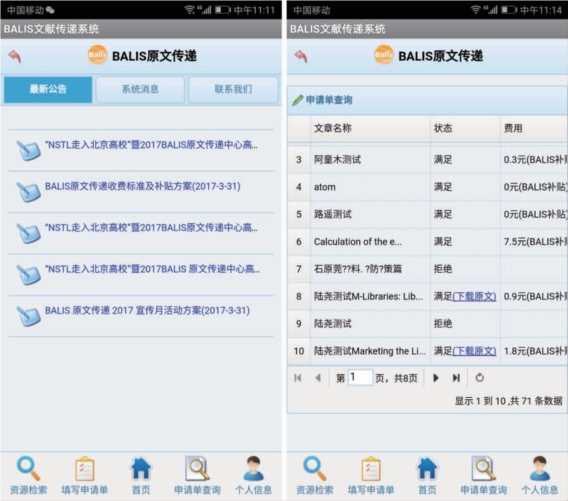Jump to last page of results

(x=456, y=378)
